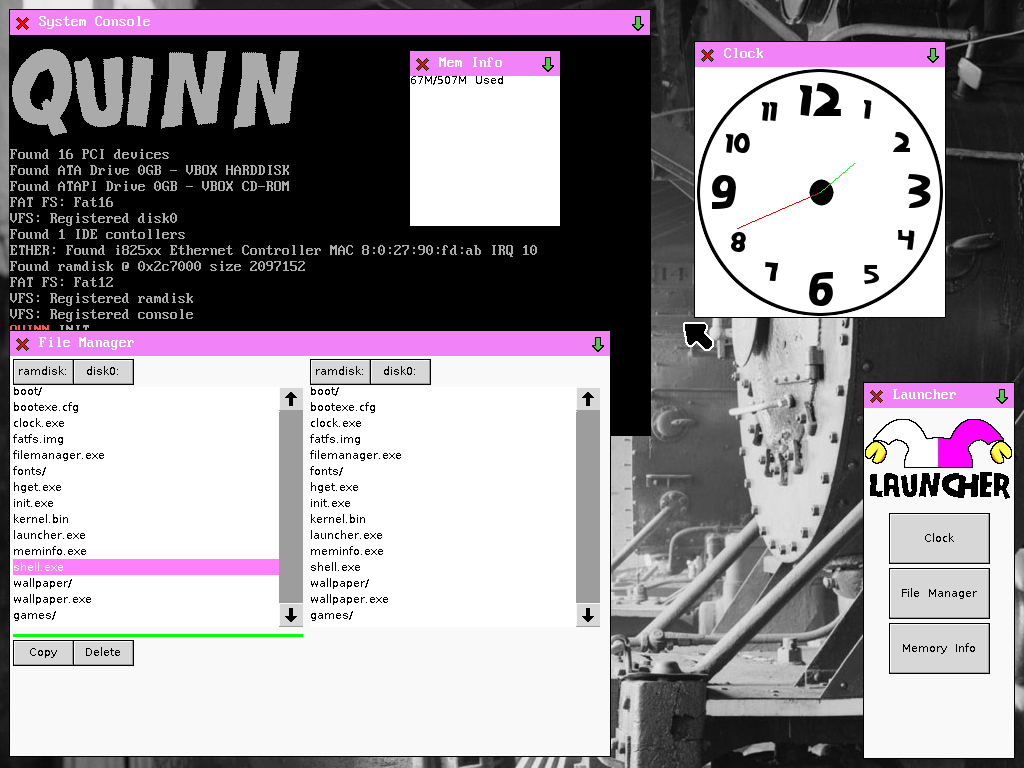The height and width of the screenshot is (768, 1024).
Task: Select fatfs.img in the left pane
Action: [x=146, y=440]
